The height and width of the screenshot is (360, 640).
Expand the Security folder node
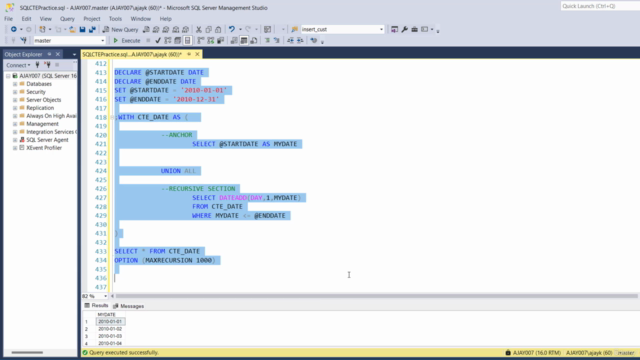pos(15,92)
